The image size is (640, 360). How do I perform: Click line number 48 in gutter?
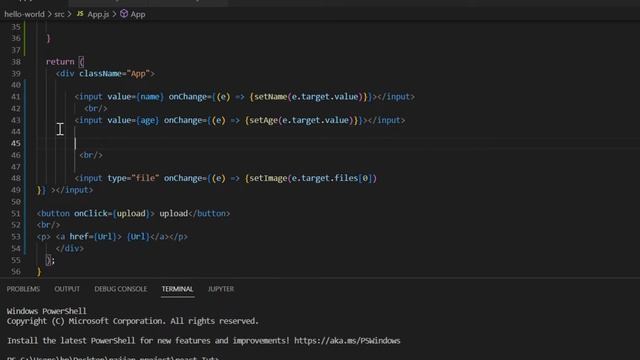pyautogui.click(x=16, y=178)
